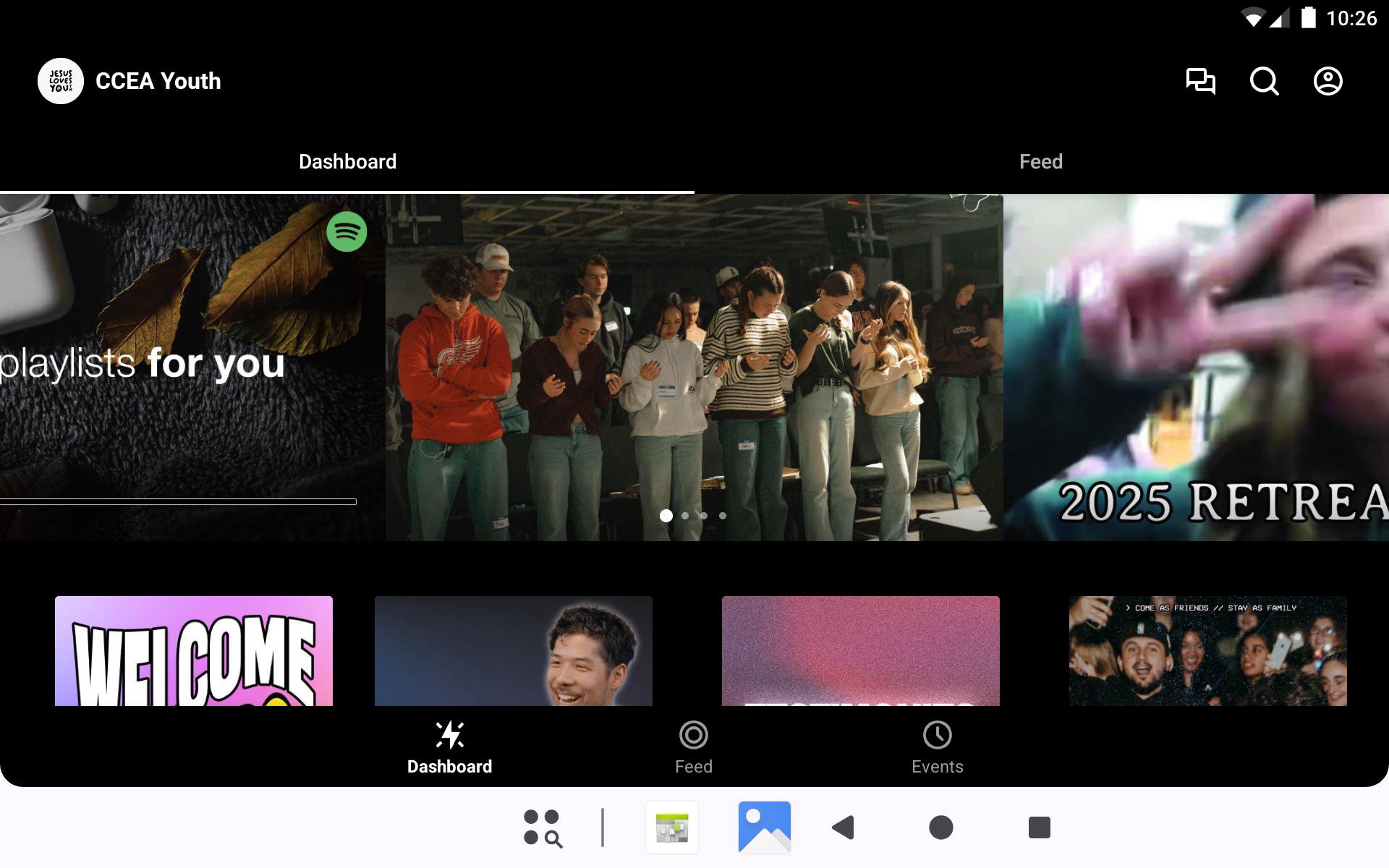Open the user profile icon
The image size is (1389, 868).
(x=1328, y=81)
